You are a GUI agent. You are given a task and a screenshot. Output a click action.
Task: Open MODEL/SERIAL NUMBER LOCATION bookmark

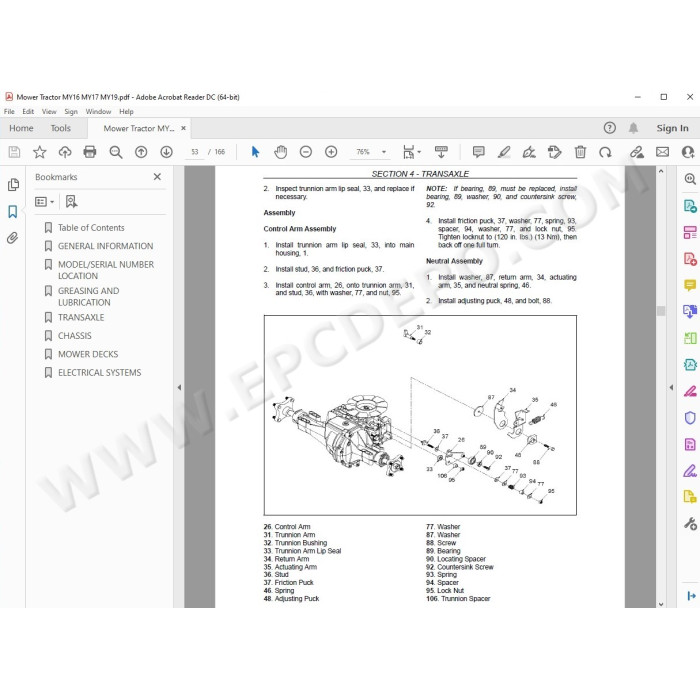coord(106,270)
